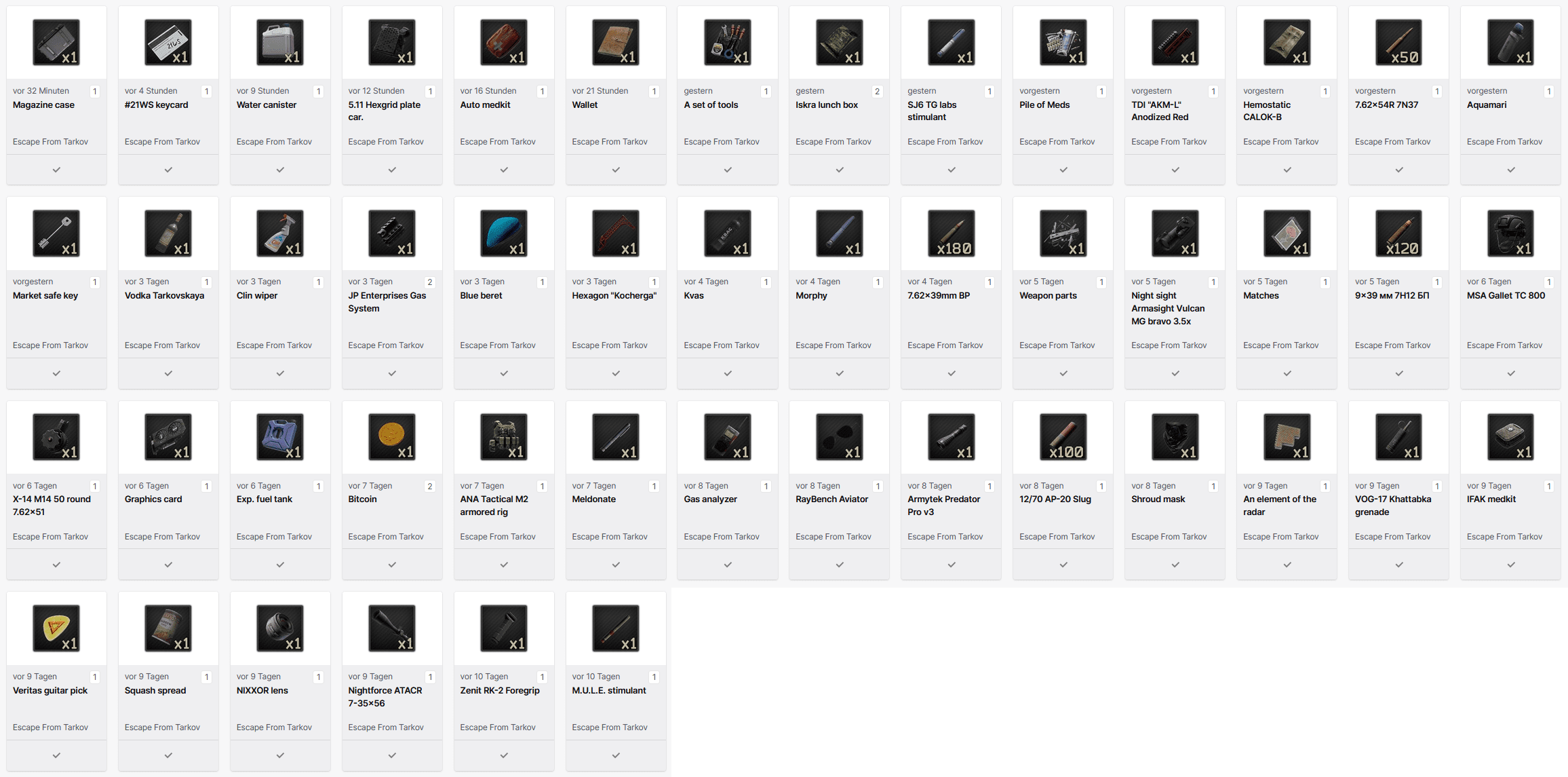Open the #21WS keycard item icon
The image size is (1568, 777).
(168, 42)
